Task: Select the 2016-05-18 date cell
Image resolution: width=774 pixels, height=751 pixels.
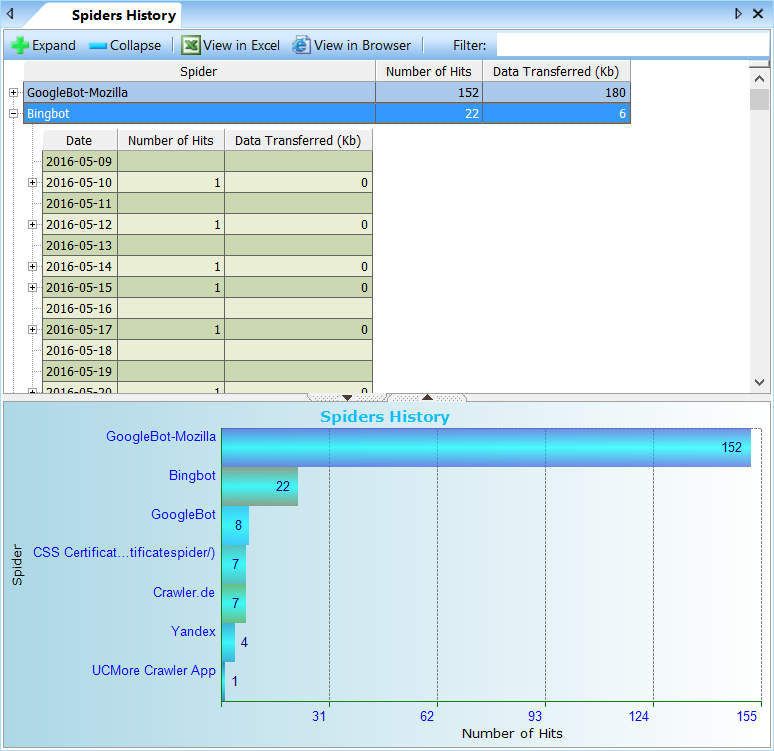Action: [x=79, y=351]
